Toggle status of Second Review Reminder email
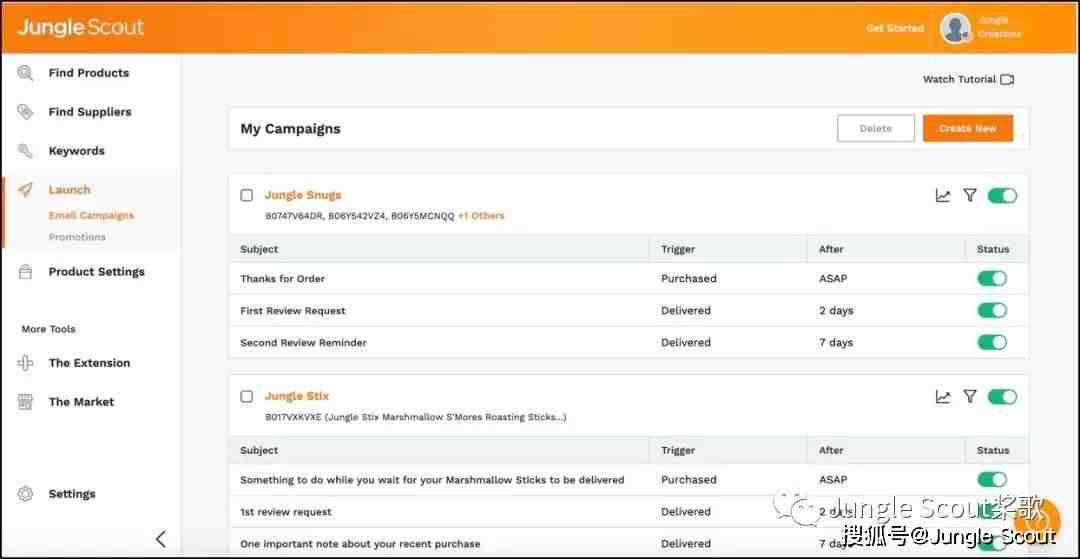The image size is (1080, 559). 992,342
